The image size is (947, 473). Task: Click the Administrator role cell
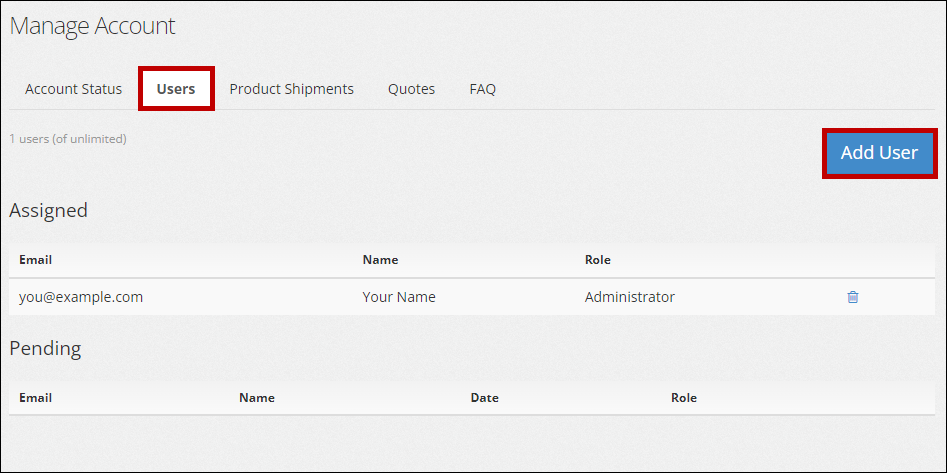click(629, 297)
